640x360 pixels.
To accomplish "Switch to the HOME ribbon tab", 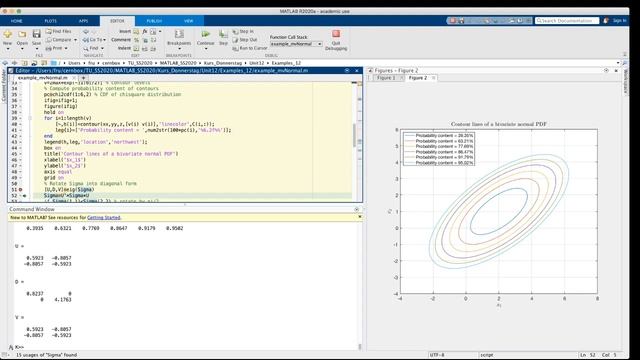I will pyautogui.click(x=17, y=21).
